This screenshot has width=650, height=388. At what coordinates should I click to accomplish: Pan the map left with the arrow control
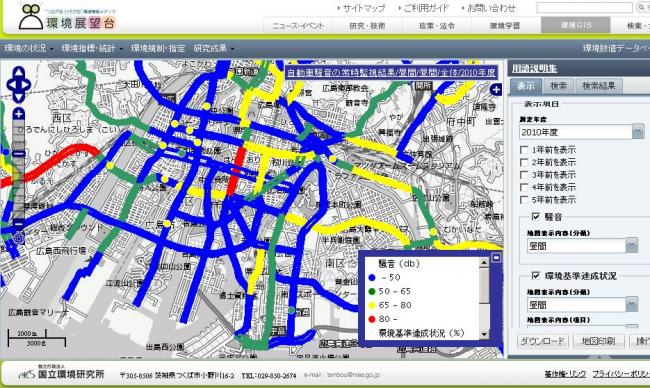(x=11, y=85)
